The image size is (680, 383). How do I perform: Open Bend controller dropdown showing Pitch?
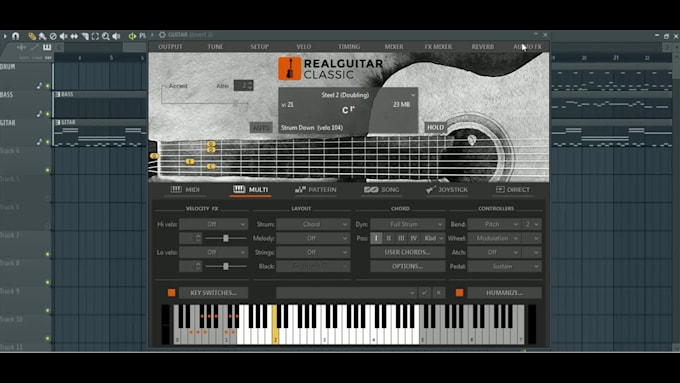(494, 224)
